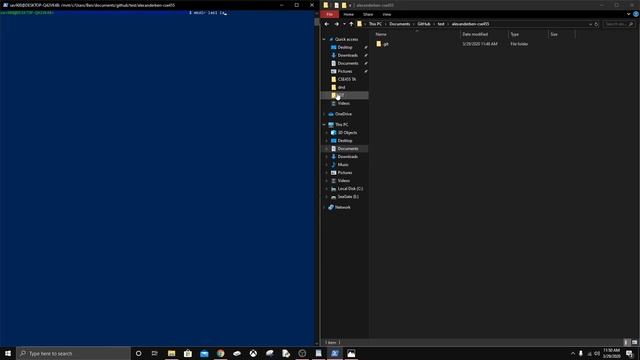This screenshot has height=360, width=640.
Task: Select OneDrive in navigation pane
Action: tap(343, 114)
